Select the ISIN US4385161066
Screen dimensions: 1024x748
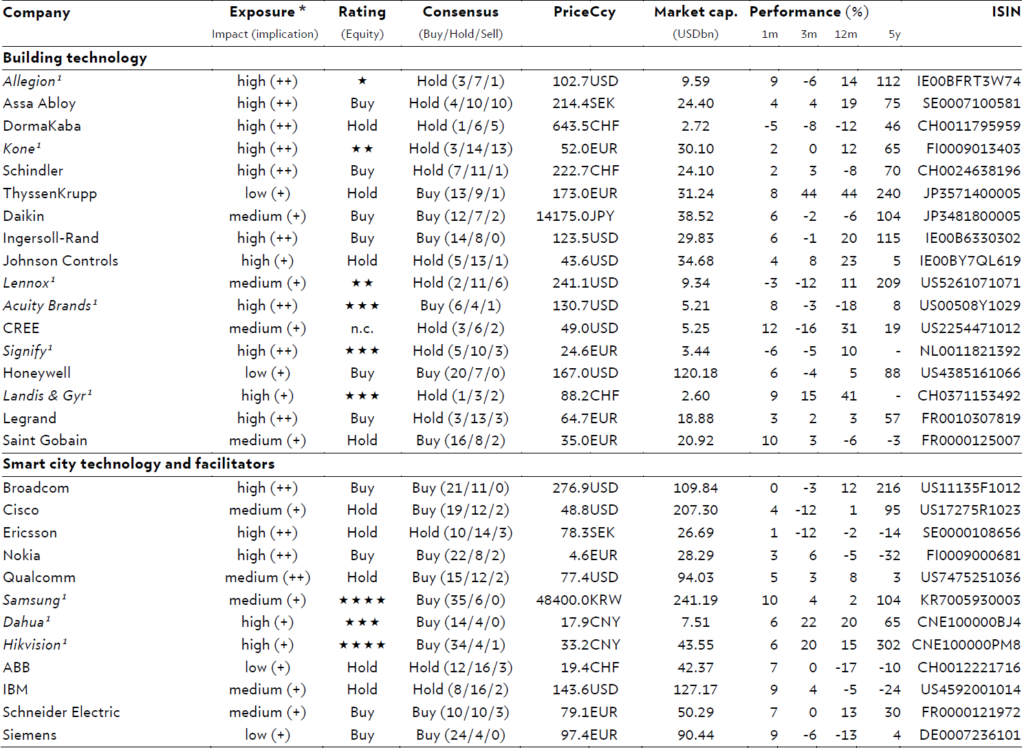tap(970, 373)
